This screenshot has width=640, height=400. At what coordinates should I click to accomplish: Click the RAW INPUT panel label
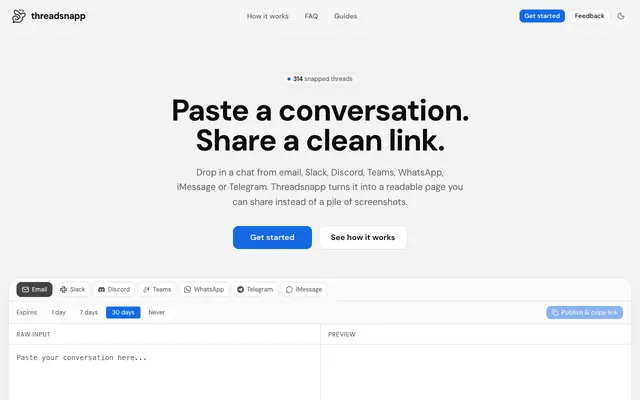tap(33, 334)
